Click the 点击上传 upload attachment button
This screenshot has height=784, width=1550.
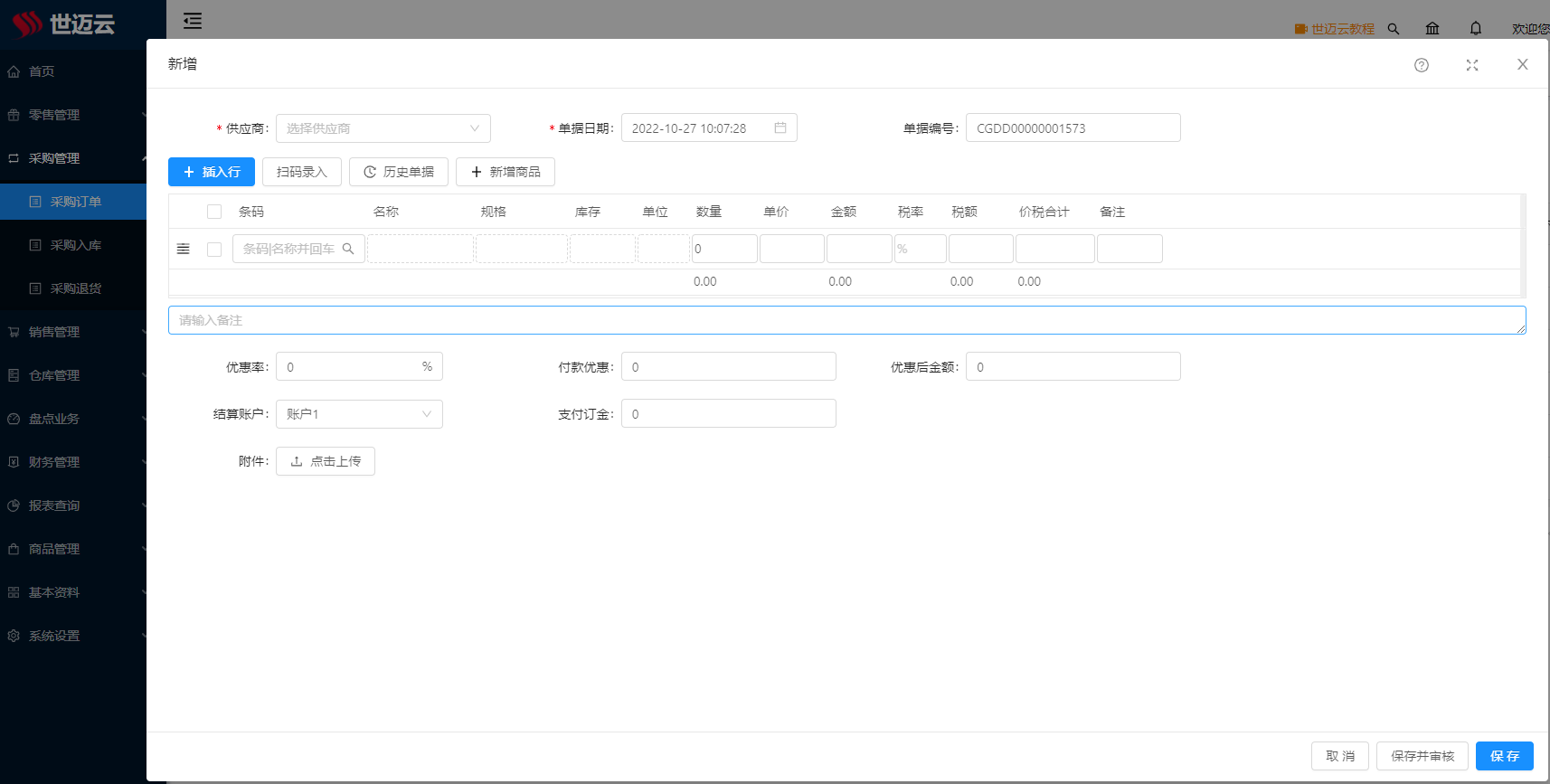[326, 461]
